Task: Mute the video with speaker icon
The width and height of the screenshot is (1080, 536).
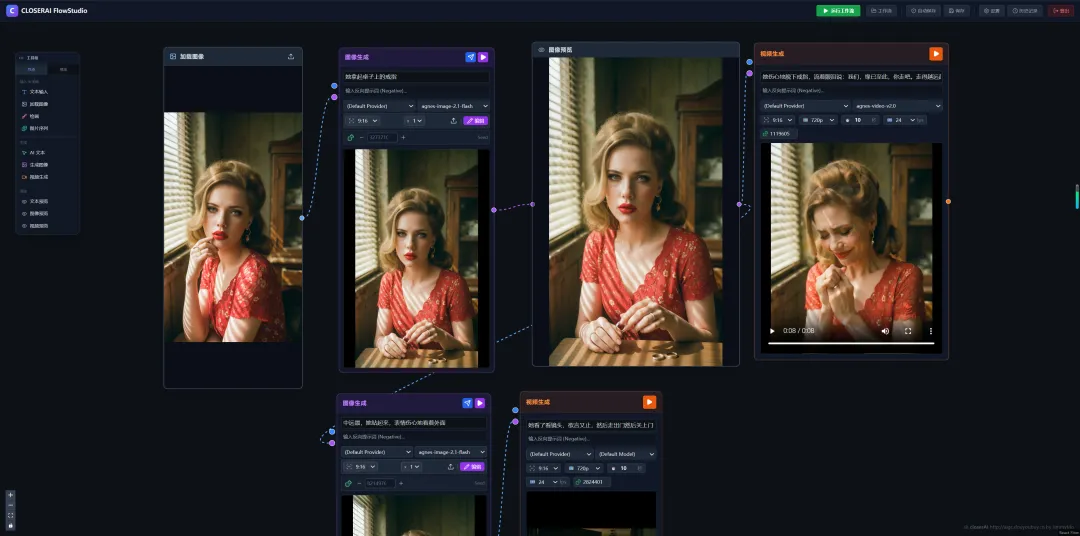Action: click(885, 331)
